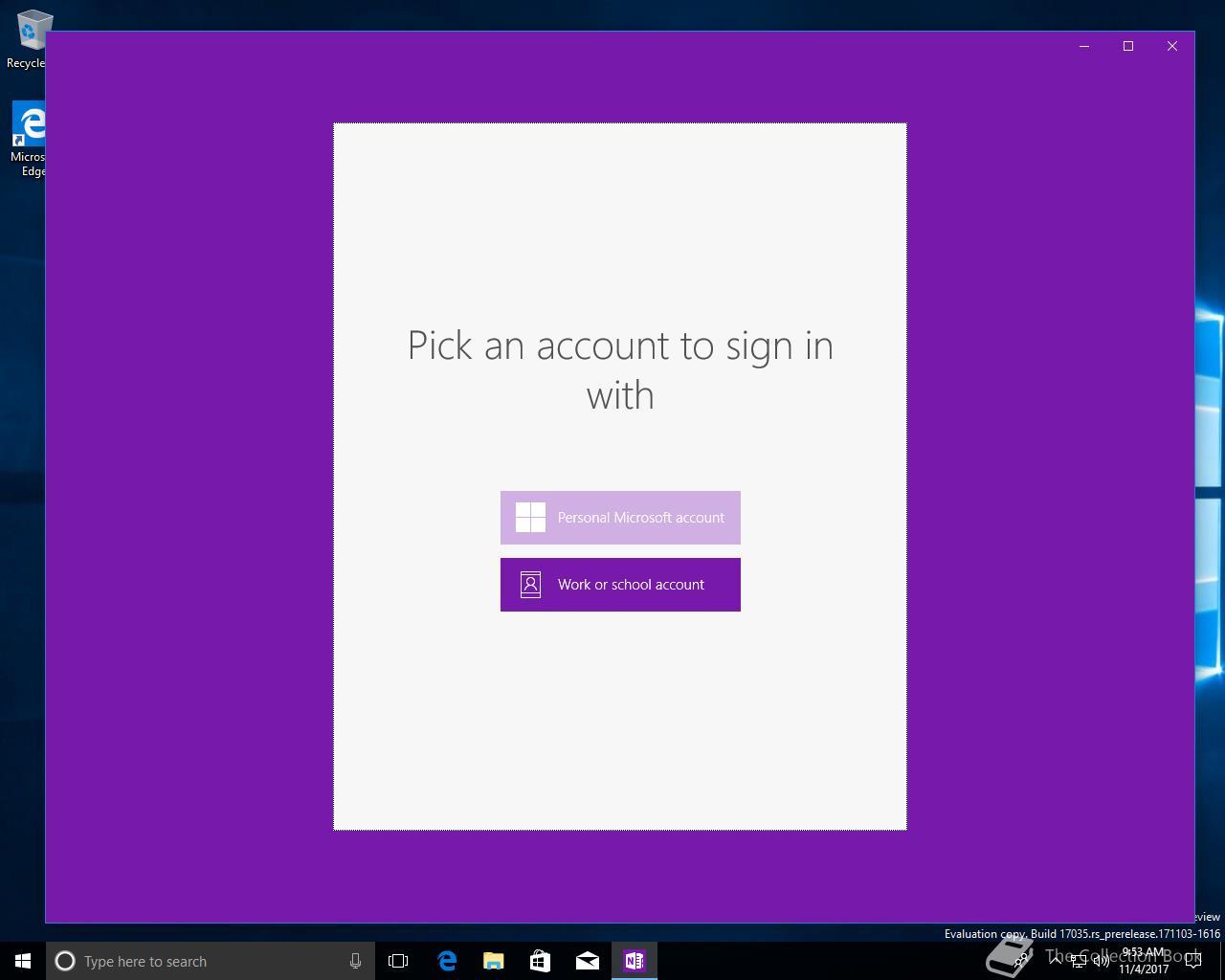Show the clock and calendar flyout

click(x=1144, y=961)
